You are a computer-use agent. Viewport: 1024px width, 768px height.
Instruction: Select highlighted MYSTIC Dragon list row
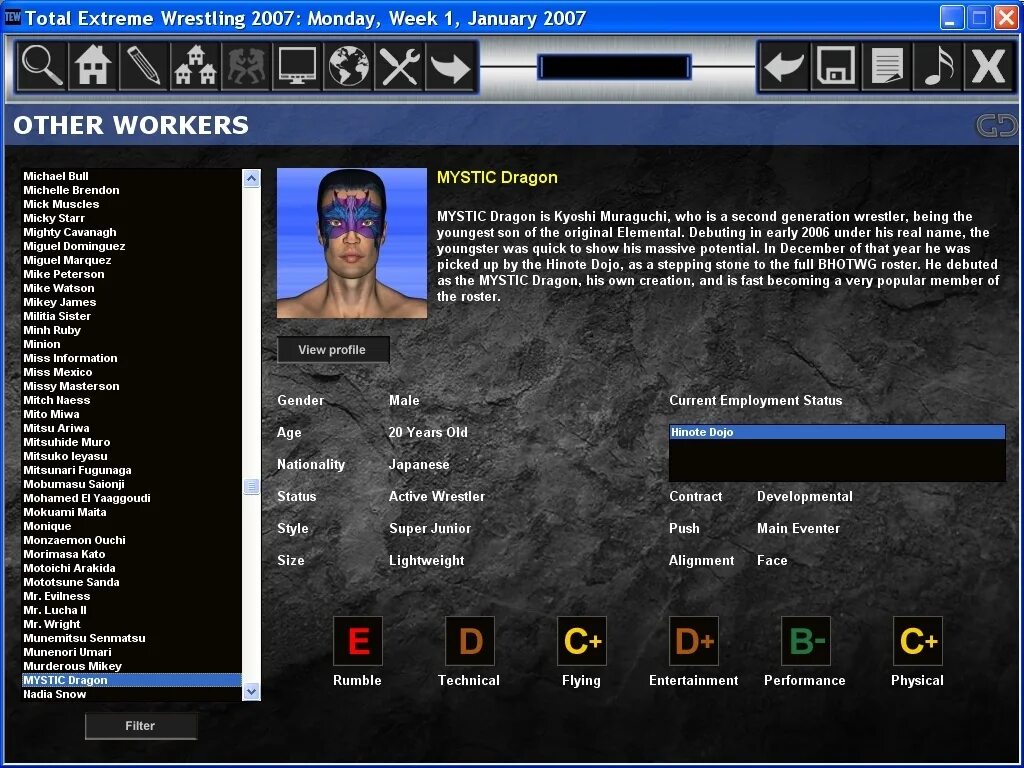132,680
